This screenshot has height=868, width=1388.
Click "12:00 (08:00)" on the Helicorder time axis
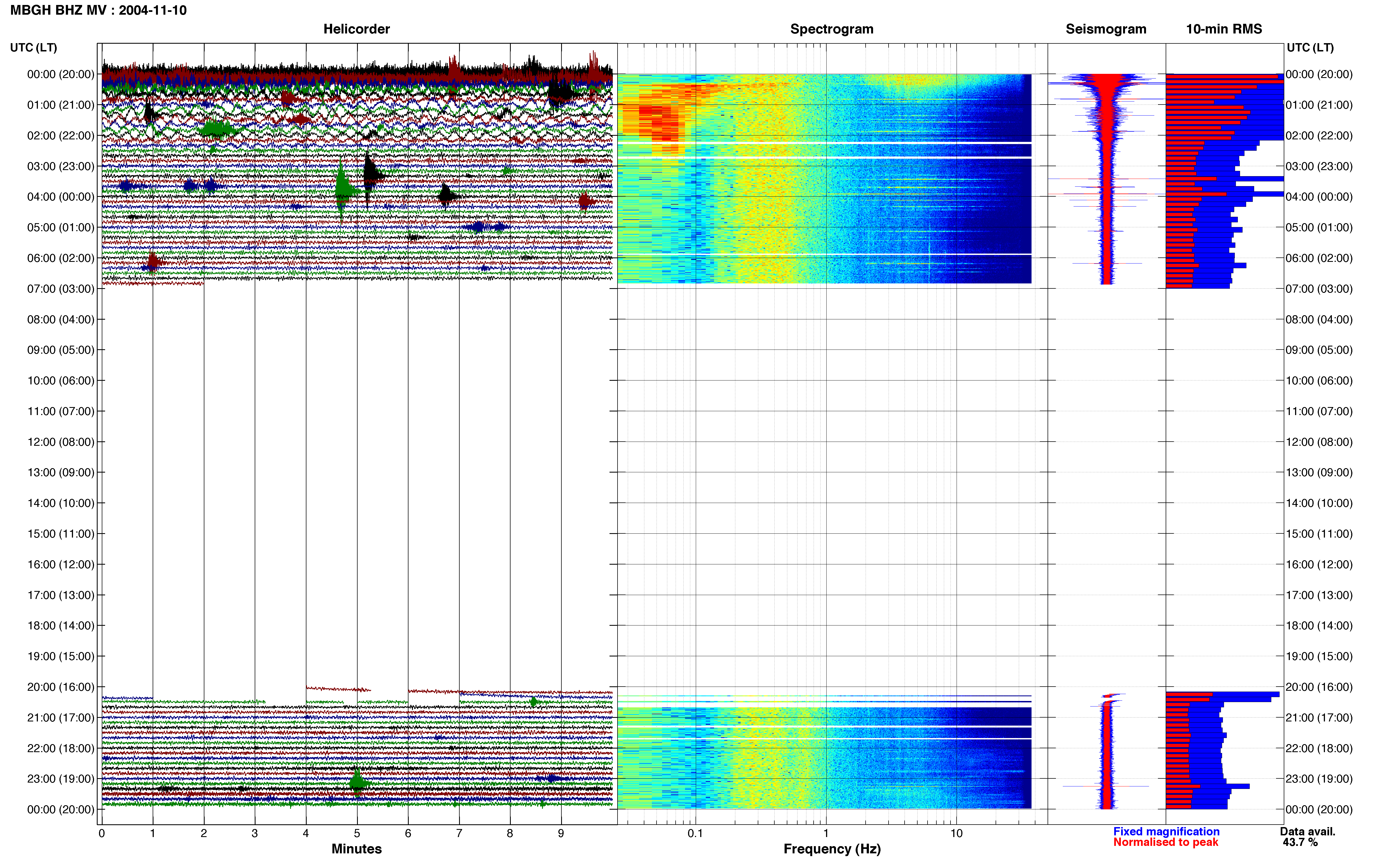coord(60,442)
